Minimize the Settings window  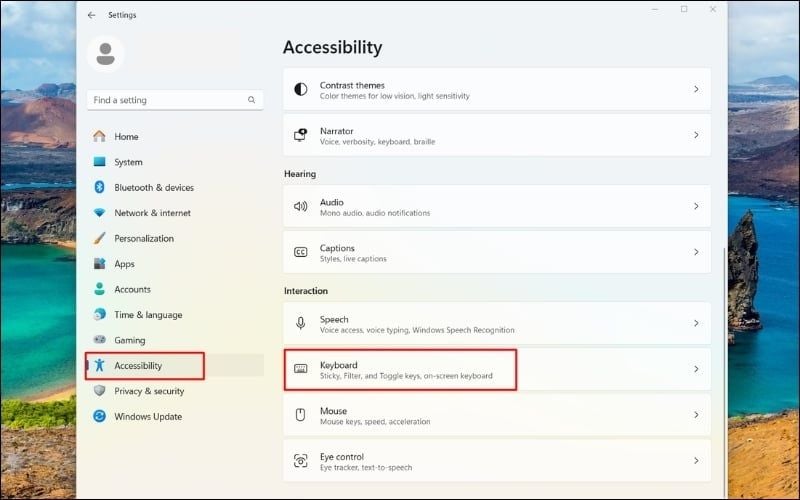pos(655,9)
